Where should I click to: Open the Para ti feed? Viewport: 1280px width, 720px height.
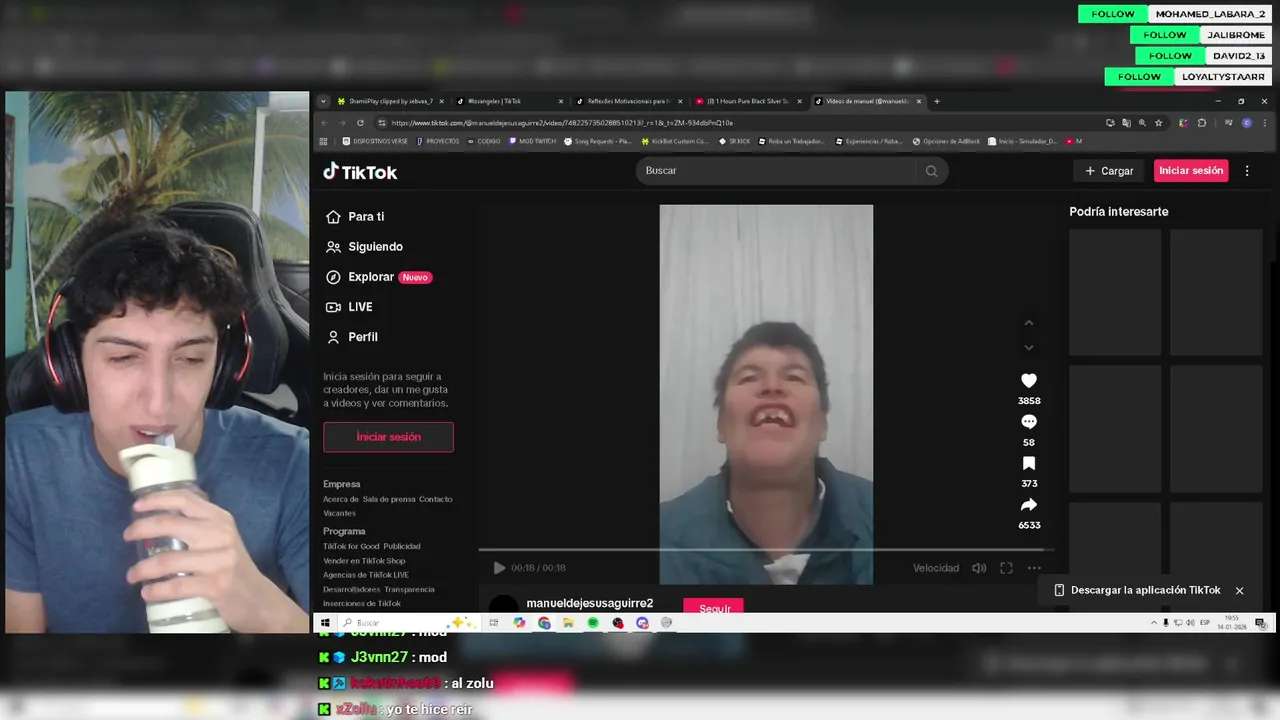click(355, 217)
